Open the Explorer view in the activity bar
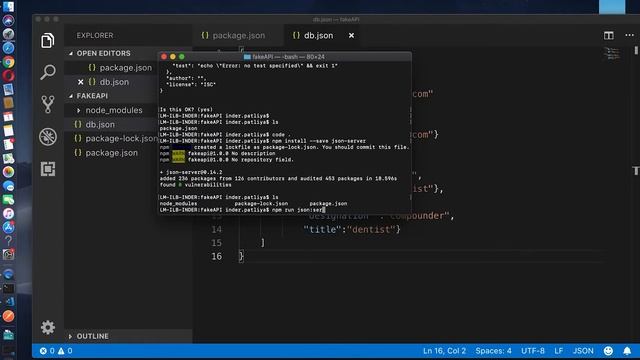The height and width of the screenshot is (360, 640). (x=47, y=40)
